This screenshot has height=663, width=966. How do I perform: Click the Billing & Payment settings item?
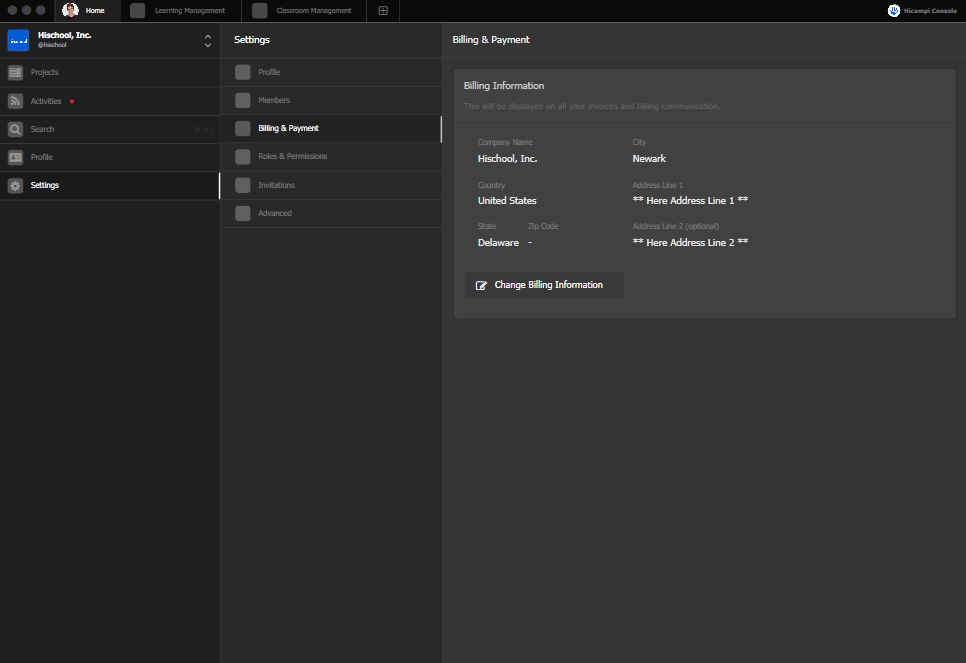pos(288,128)
